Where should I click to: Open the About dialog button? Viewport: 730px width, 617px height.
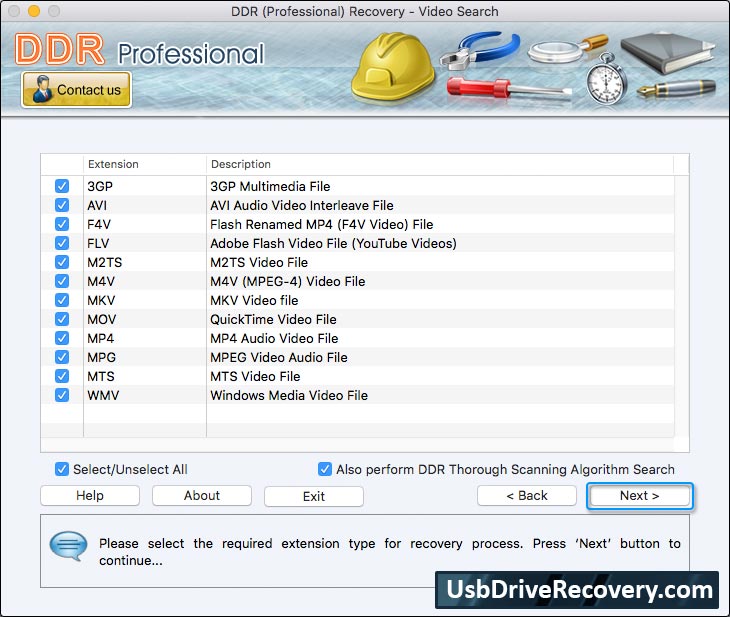[202, 495]
